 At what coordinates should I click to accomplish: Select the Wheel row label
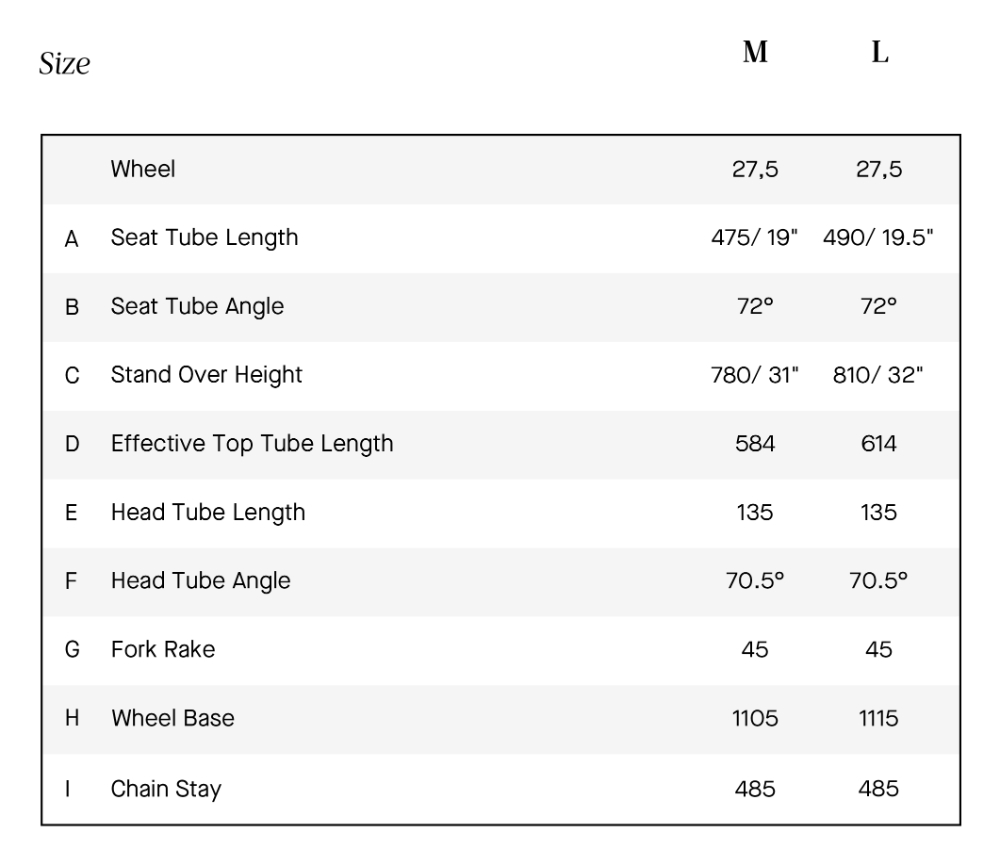(143, 169)
